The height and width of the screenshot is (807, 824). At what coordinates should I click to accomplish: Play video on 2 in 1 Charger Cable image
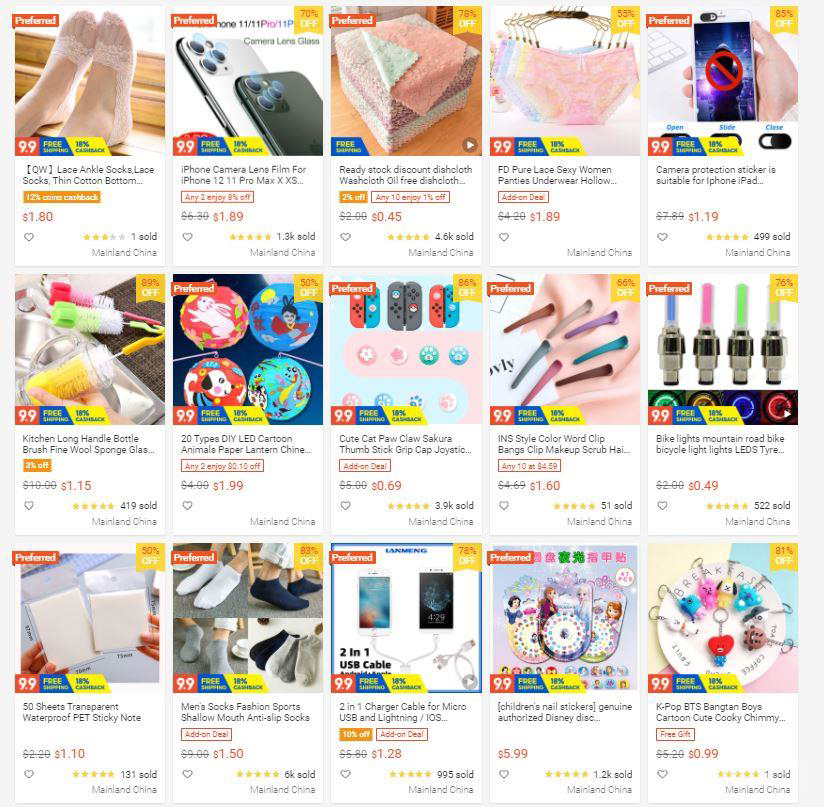[x=470, y=682]
